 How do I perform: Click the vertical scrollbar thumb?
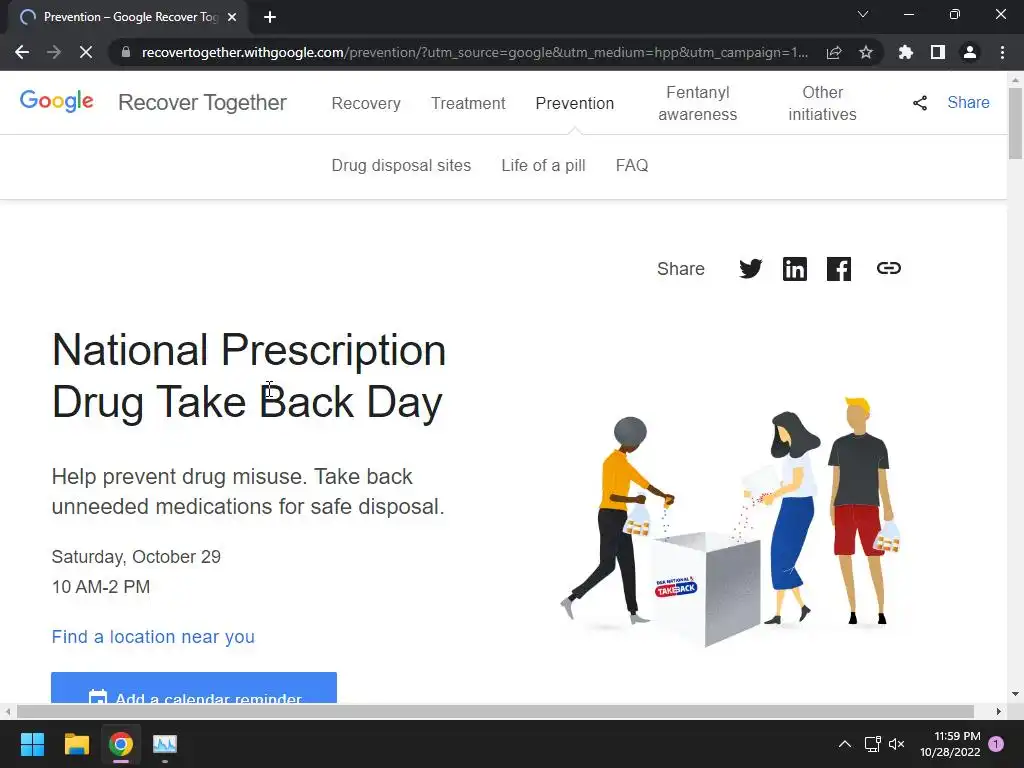(1015, 123)
